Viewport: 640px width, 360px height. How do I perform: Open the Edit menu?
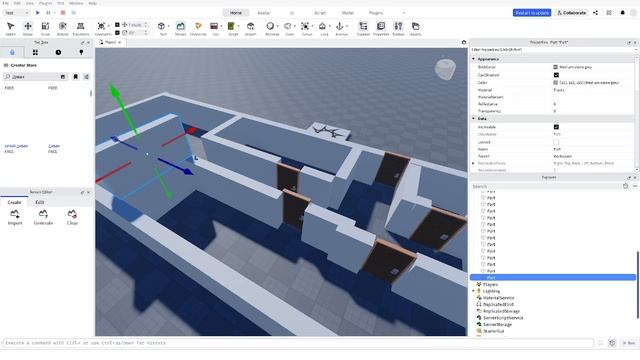18,3
